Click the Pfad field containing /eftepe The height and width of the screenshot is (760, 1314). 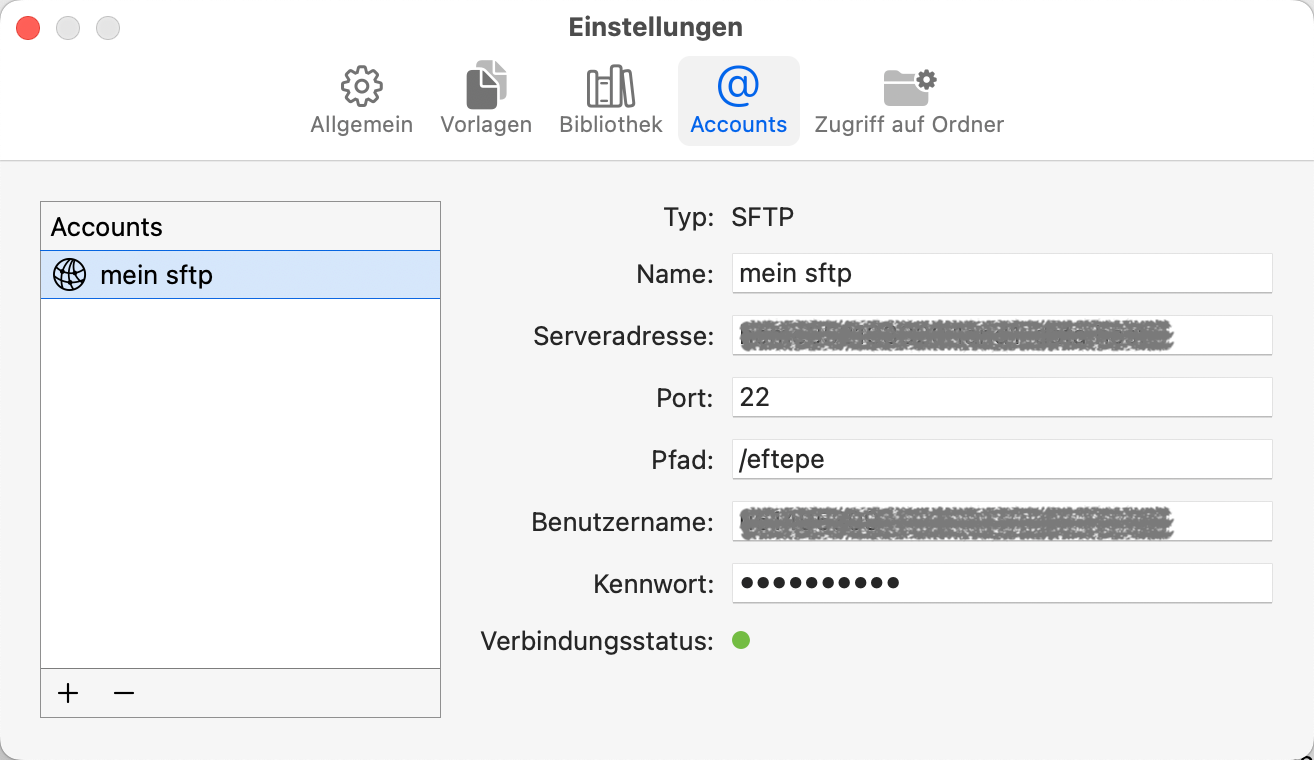click(1000, 459)
